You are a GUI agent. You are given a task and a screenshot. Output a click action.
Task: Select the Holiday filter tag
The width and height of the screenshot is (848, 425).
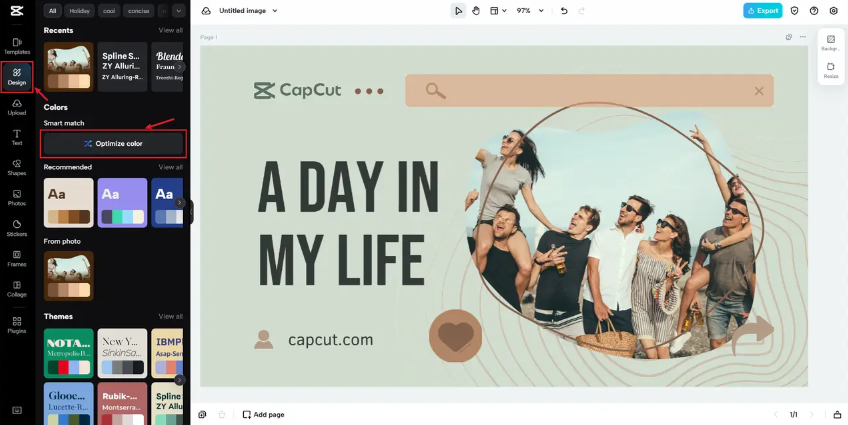pyautogui.click(x=80, y=11)
